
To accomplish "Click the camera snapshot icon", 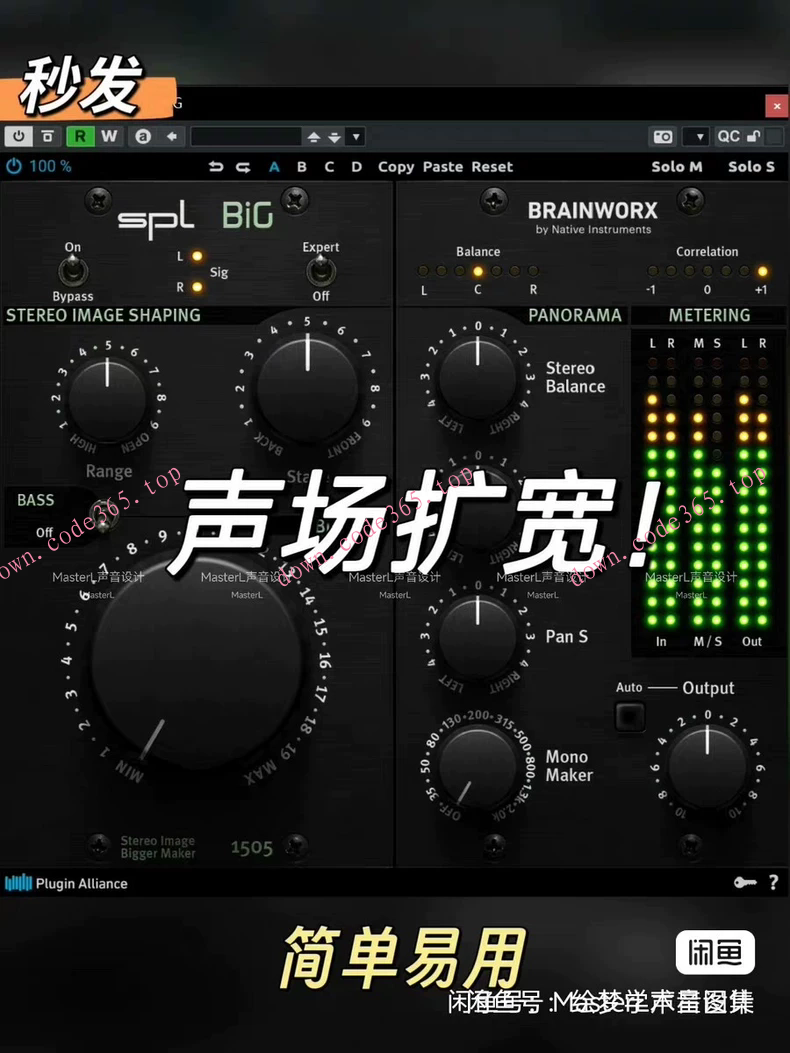I will [663, 136].
